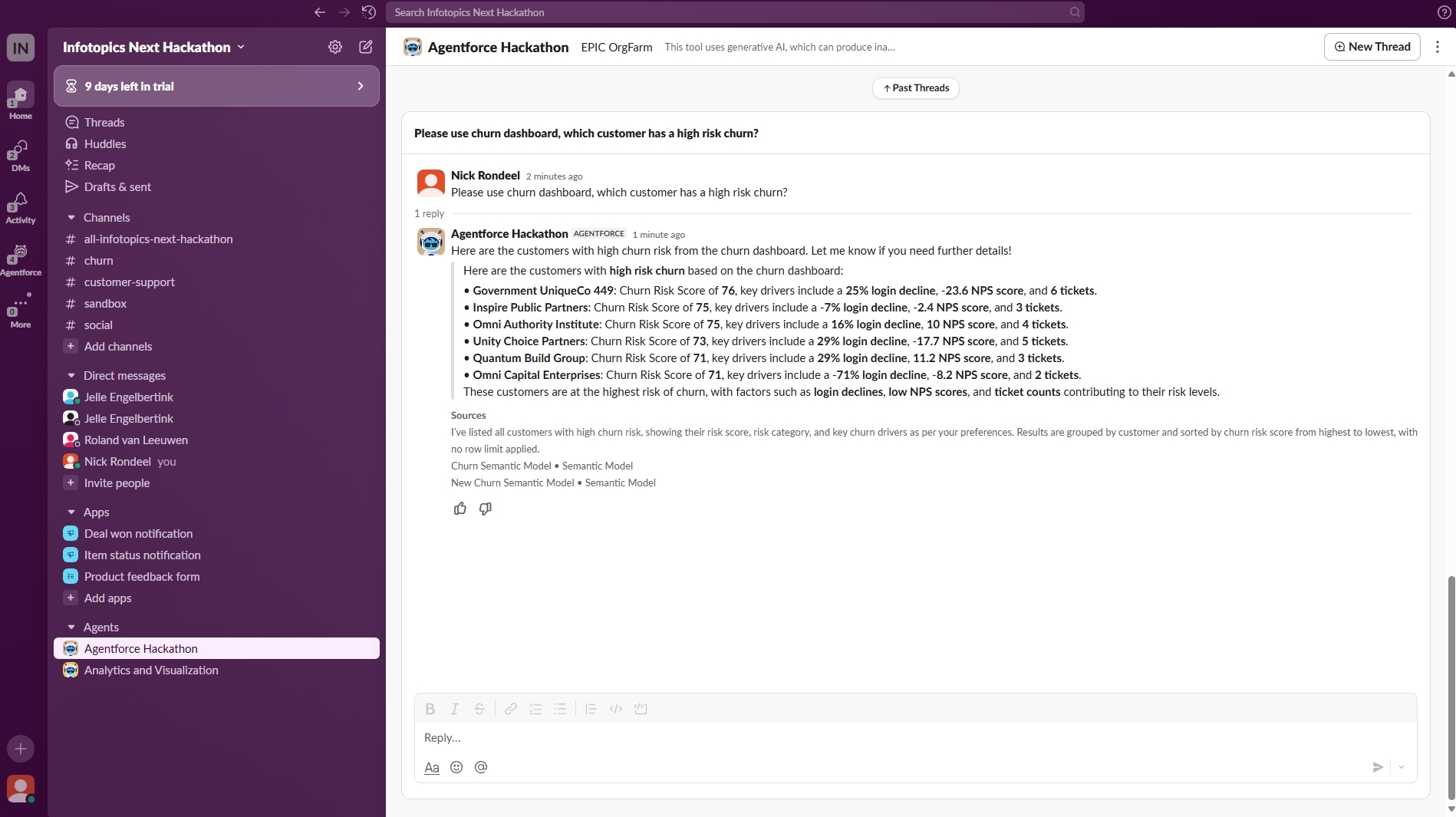Click the IN workspace switcher icon
Screen dimensions: 1456x817
click(x=21, y=48)
